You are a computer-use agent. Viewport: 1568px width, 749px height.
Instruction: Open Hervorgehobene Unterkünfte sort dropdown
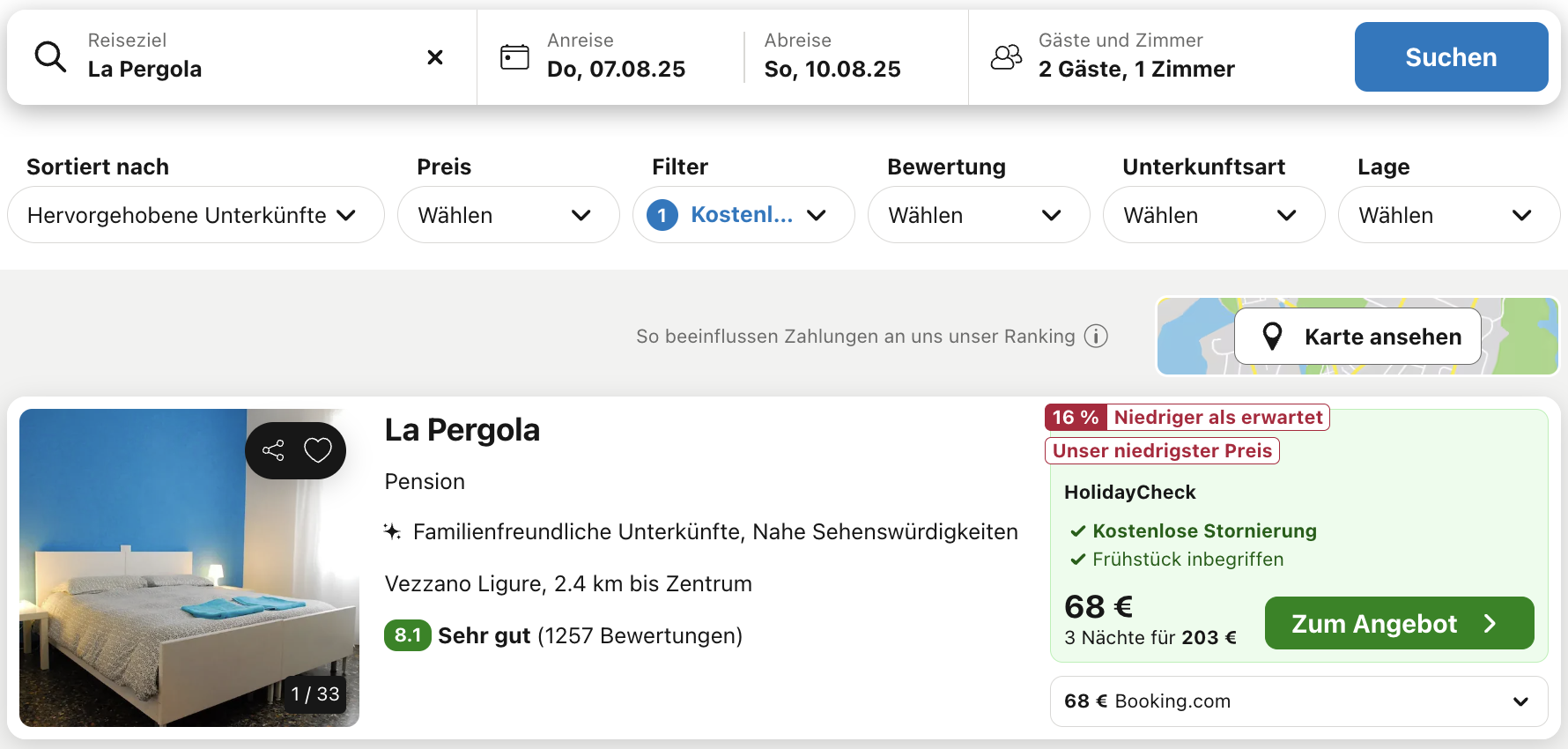(196, 215)
